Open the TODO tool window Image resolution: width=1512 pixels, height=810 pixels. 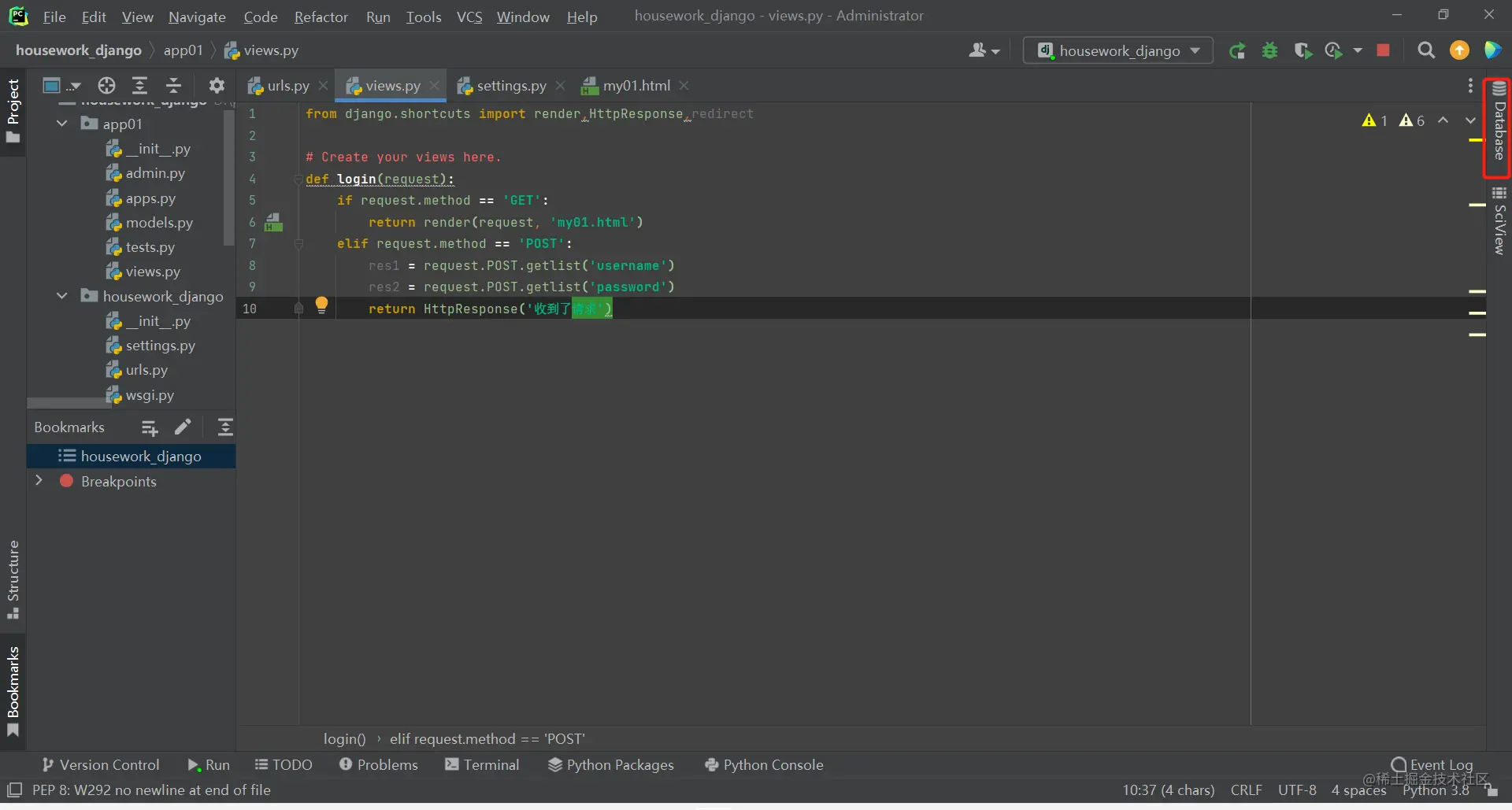pyautogui.click(x=283, y=764)
